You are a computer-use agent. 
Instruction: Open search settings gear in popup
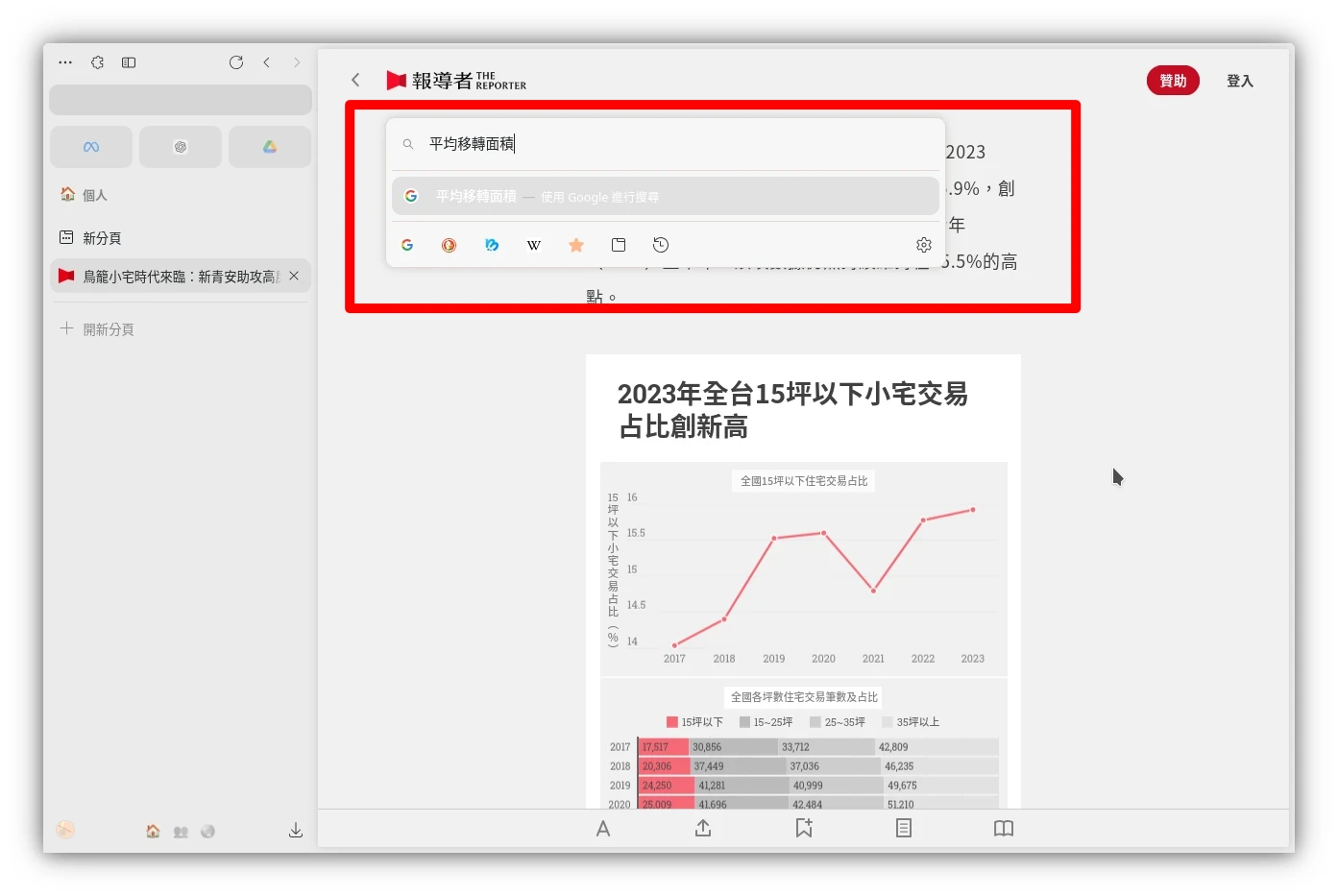(924, 245)
